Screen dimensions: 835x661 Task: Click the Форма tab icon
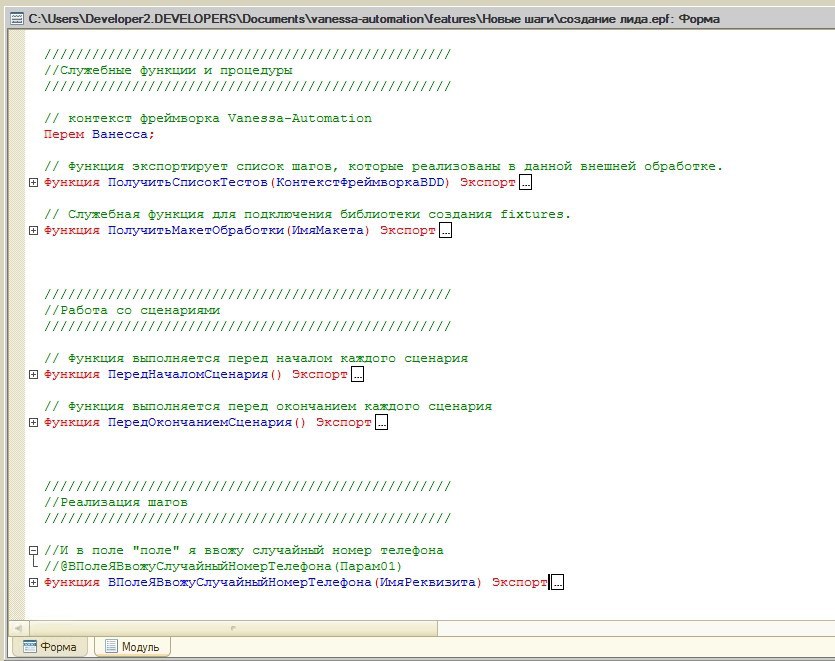pyautogui.click(x=30, y=647)
